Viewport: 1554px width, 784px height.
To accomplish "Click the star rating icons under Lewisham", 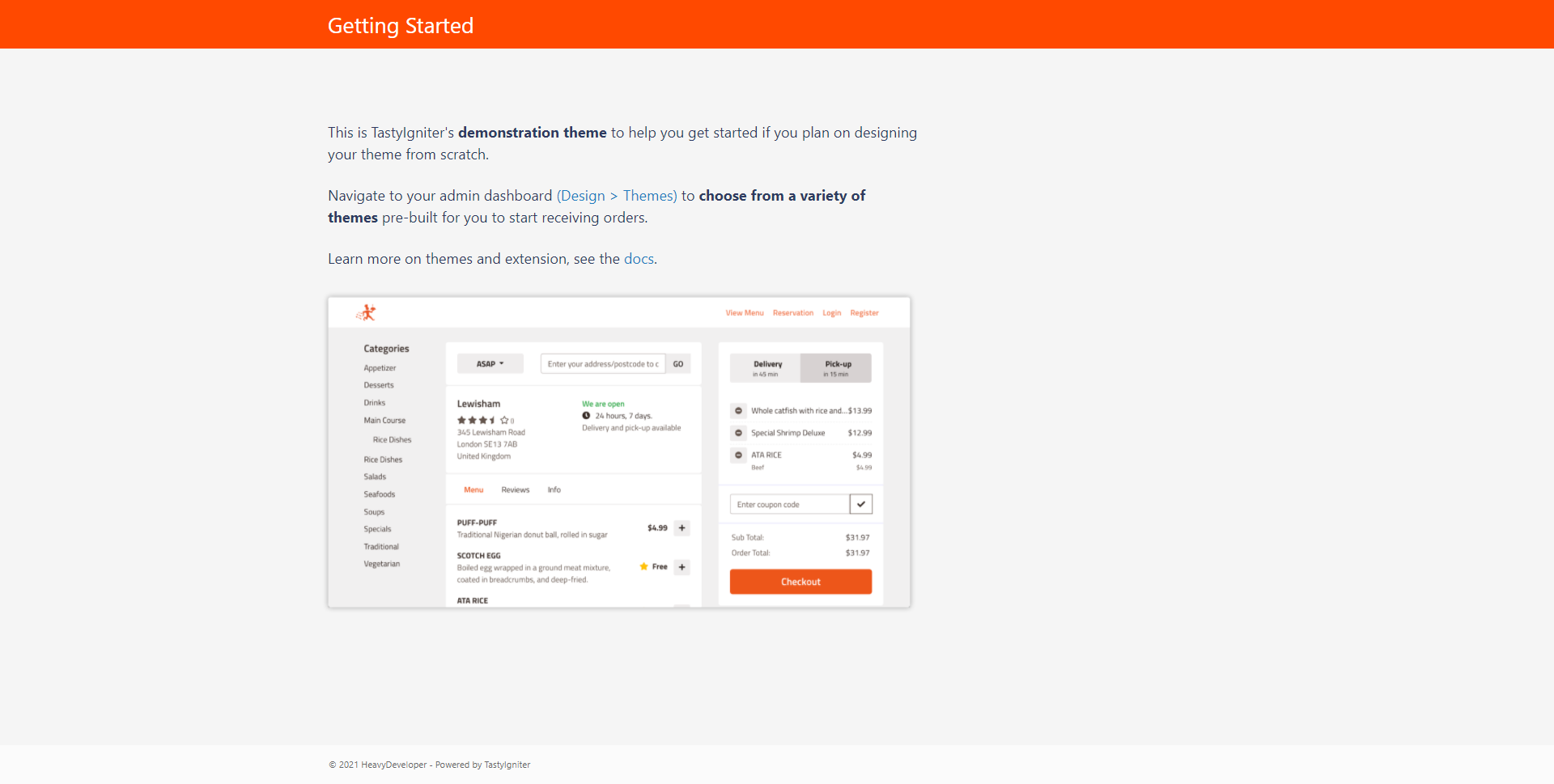I will click(483, 421).
